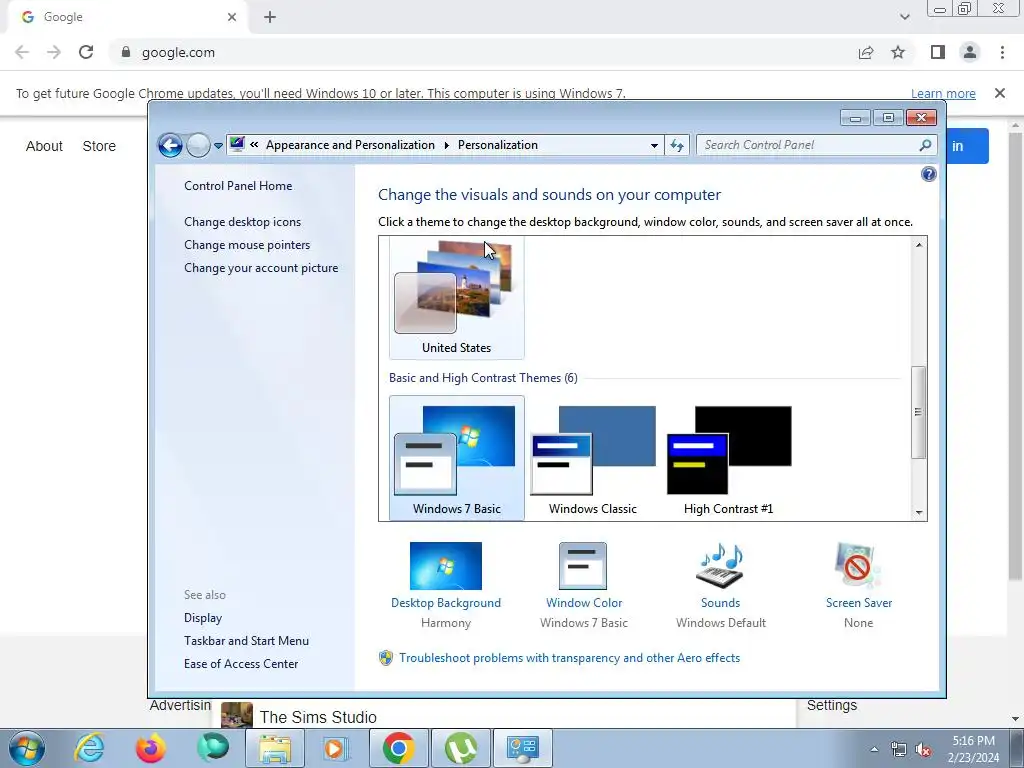This screenshot has width=1024, height=768.
Task: Click Settings link on Google page footer
Action: (x=831, y=705)
